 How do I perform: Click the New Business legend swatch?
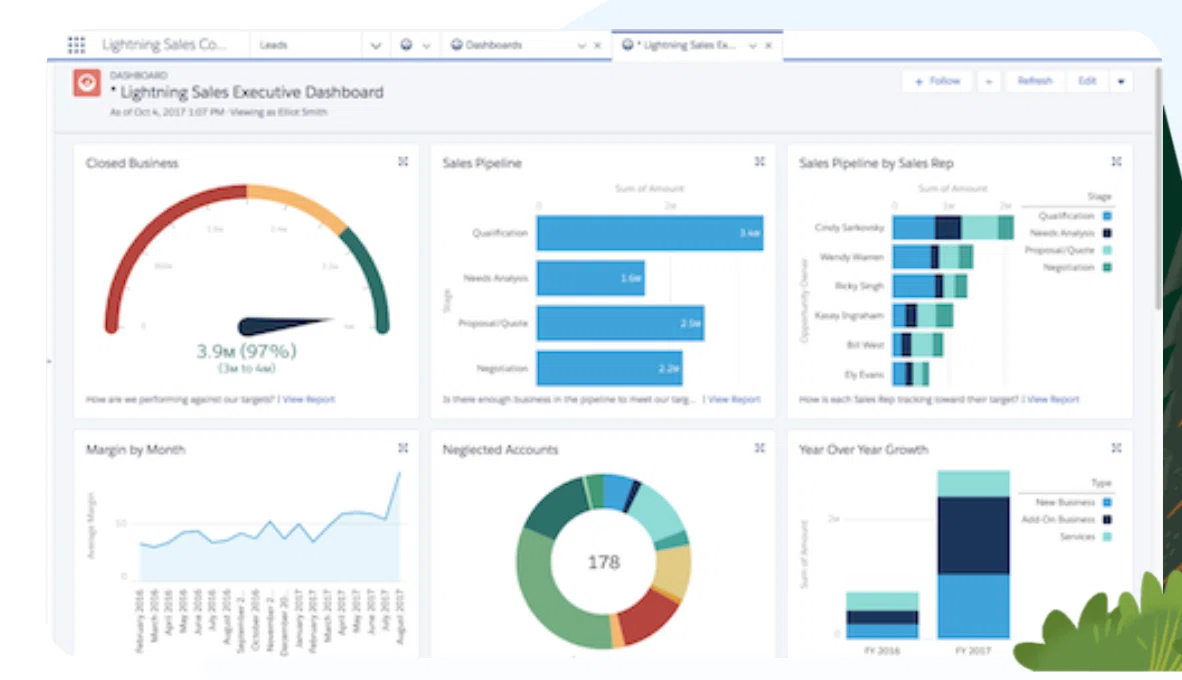click(1107, 502)
